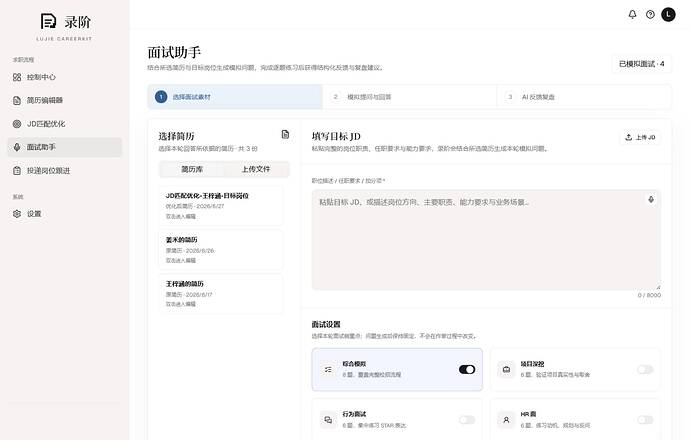The width and height of the screenshot is (690, 440).
Task: Open user avatar L menu
Action: 668,15
